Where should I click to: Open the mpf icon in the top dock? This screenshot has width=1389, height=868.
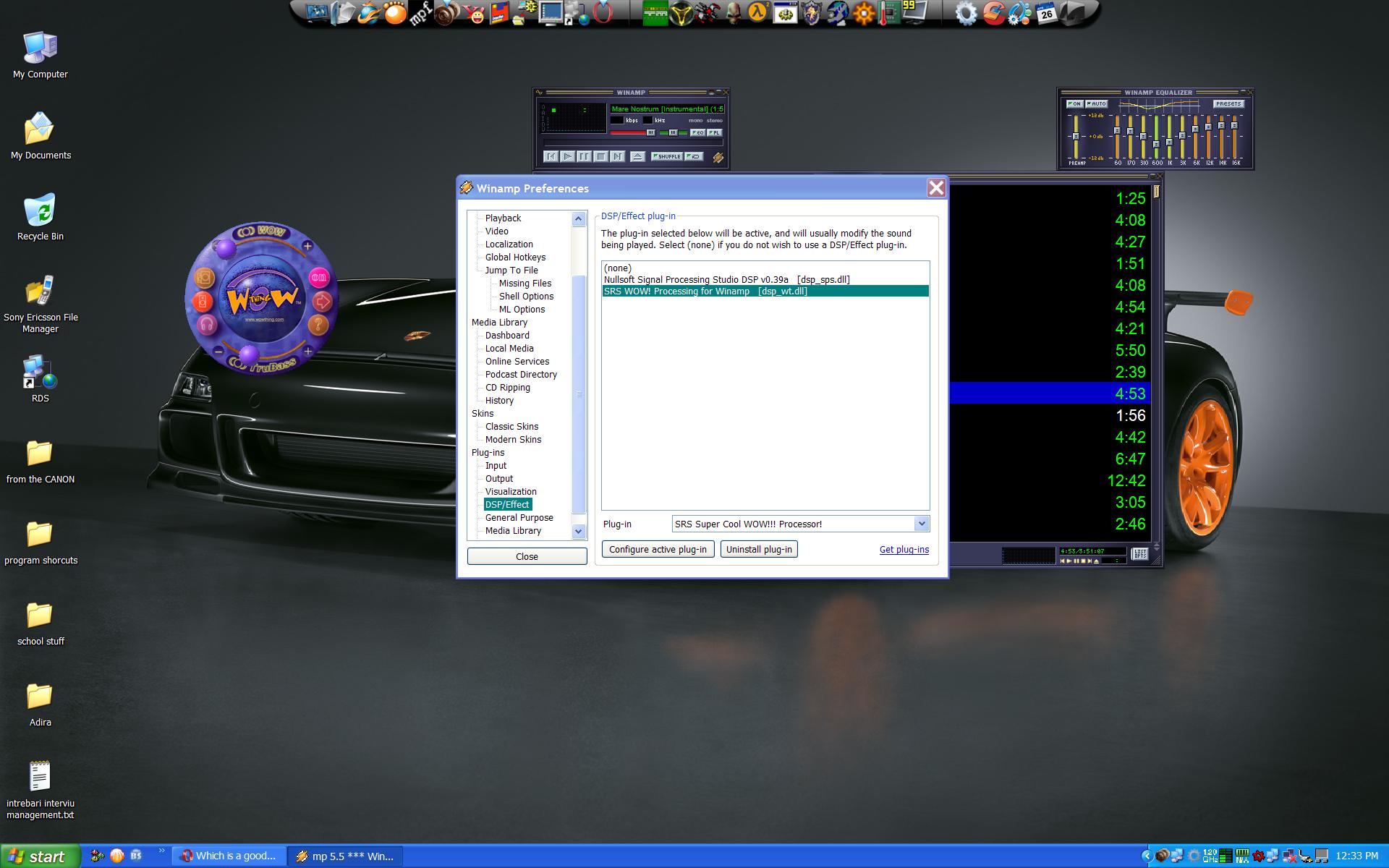click(421, 13)
